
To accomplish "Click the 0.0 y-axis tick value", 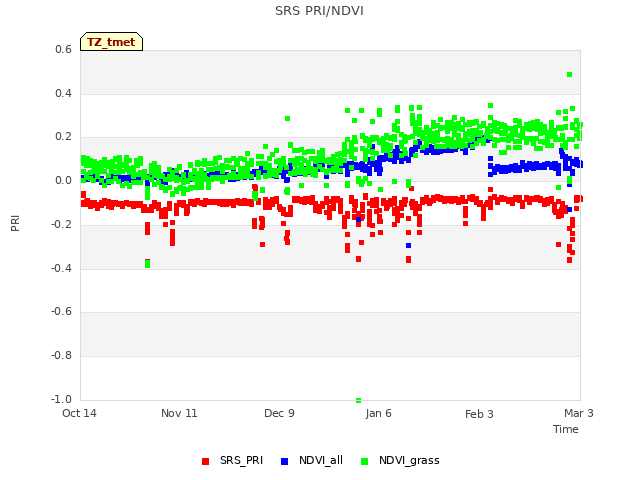I will [63, 180].
